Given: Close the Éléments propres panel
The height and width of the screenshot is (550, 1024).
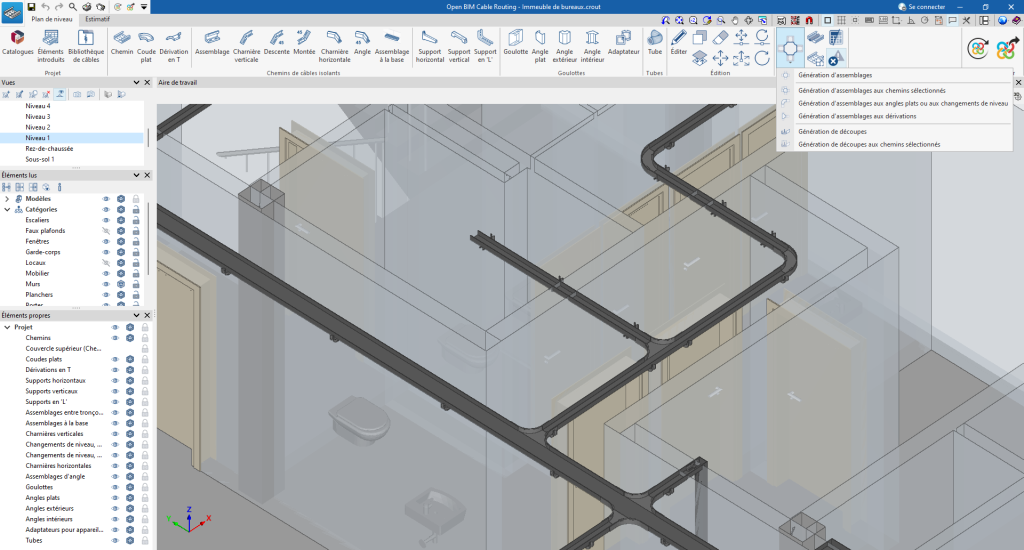Looking at the screenshot, I should click(147, 315).
